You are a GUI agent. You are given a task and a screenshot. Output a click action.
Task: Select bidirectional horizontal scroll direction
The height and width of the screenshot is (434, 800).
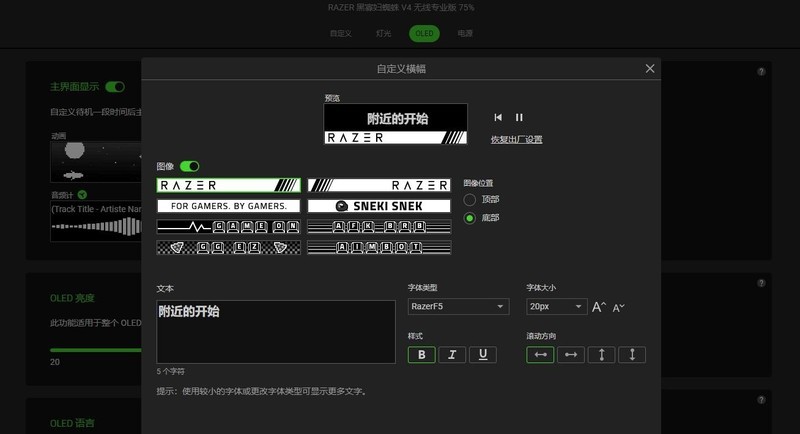[x=540, y=354]
